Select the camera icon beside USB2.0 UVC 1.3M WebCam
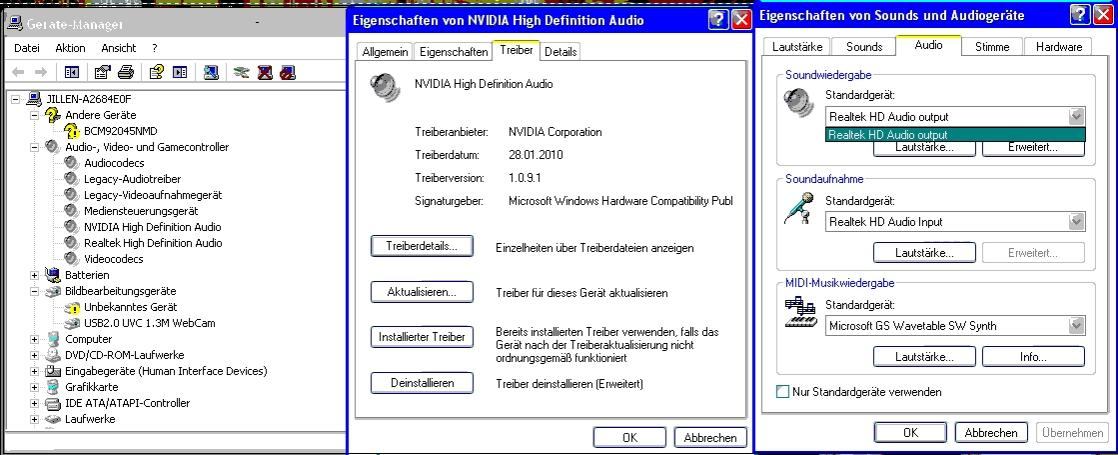 [71, 322]
